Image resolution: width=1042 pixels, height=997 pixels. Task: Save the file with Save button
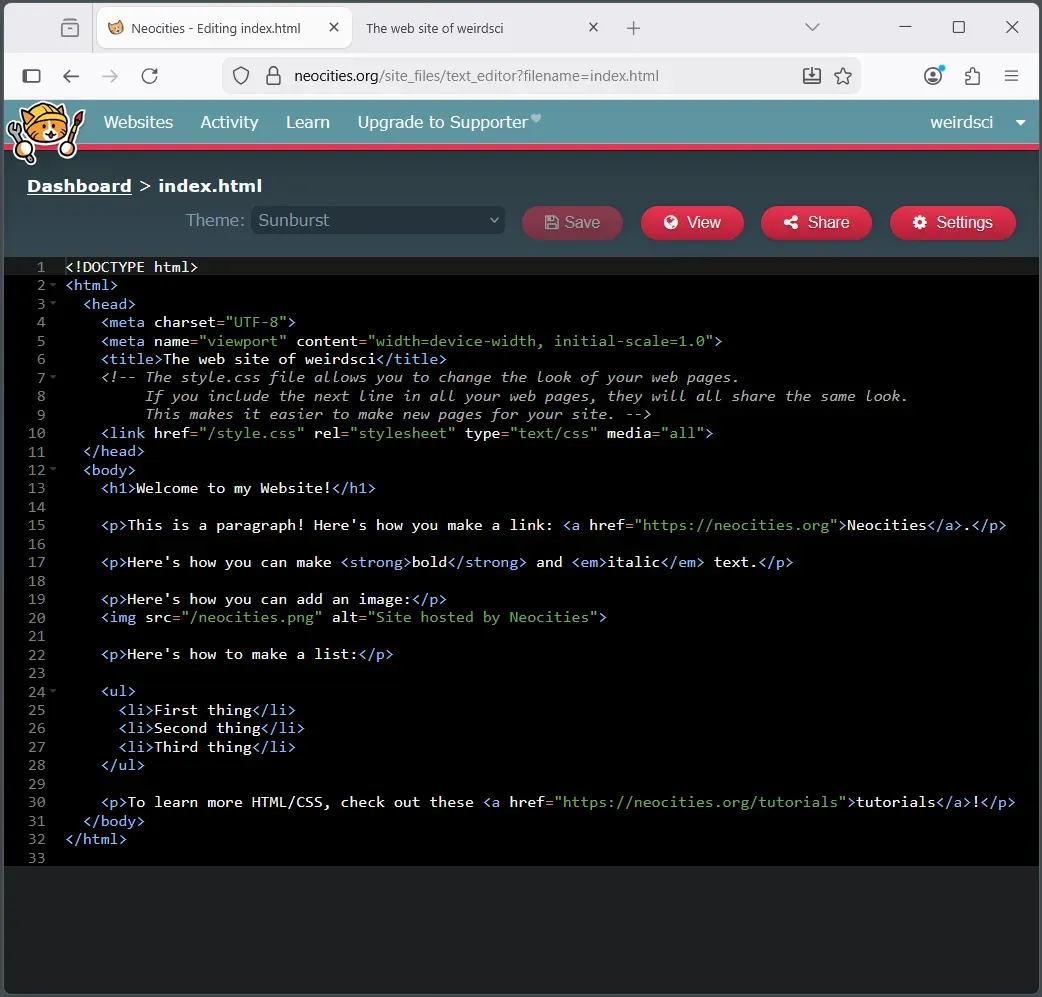coord(572,222)
